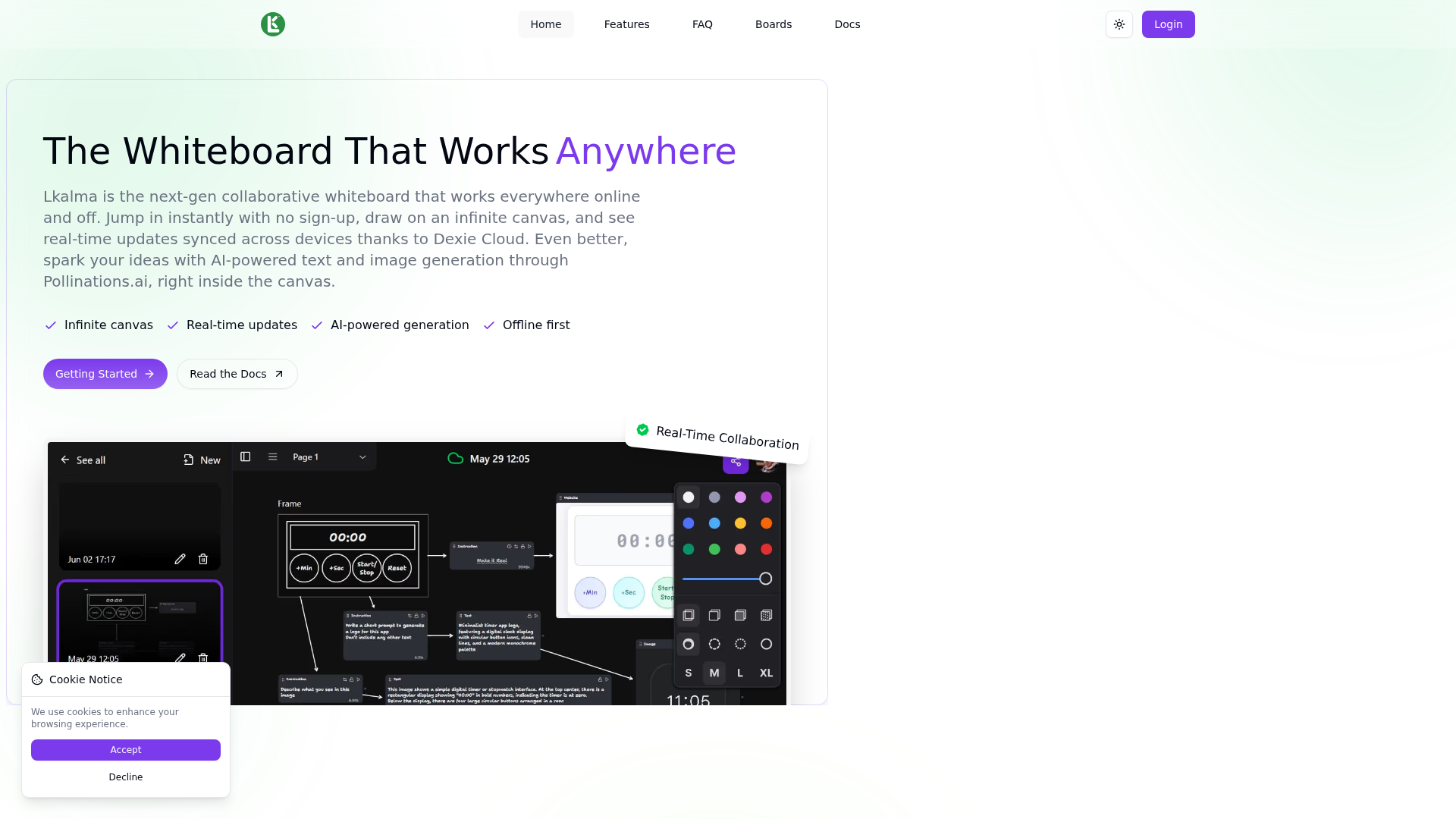Pick the red color swatch

click(767, 549)
